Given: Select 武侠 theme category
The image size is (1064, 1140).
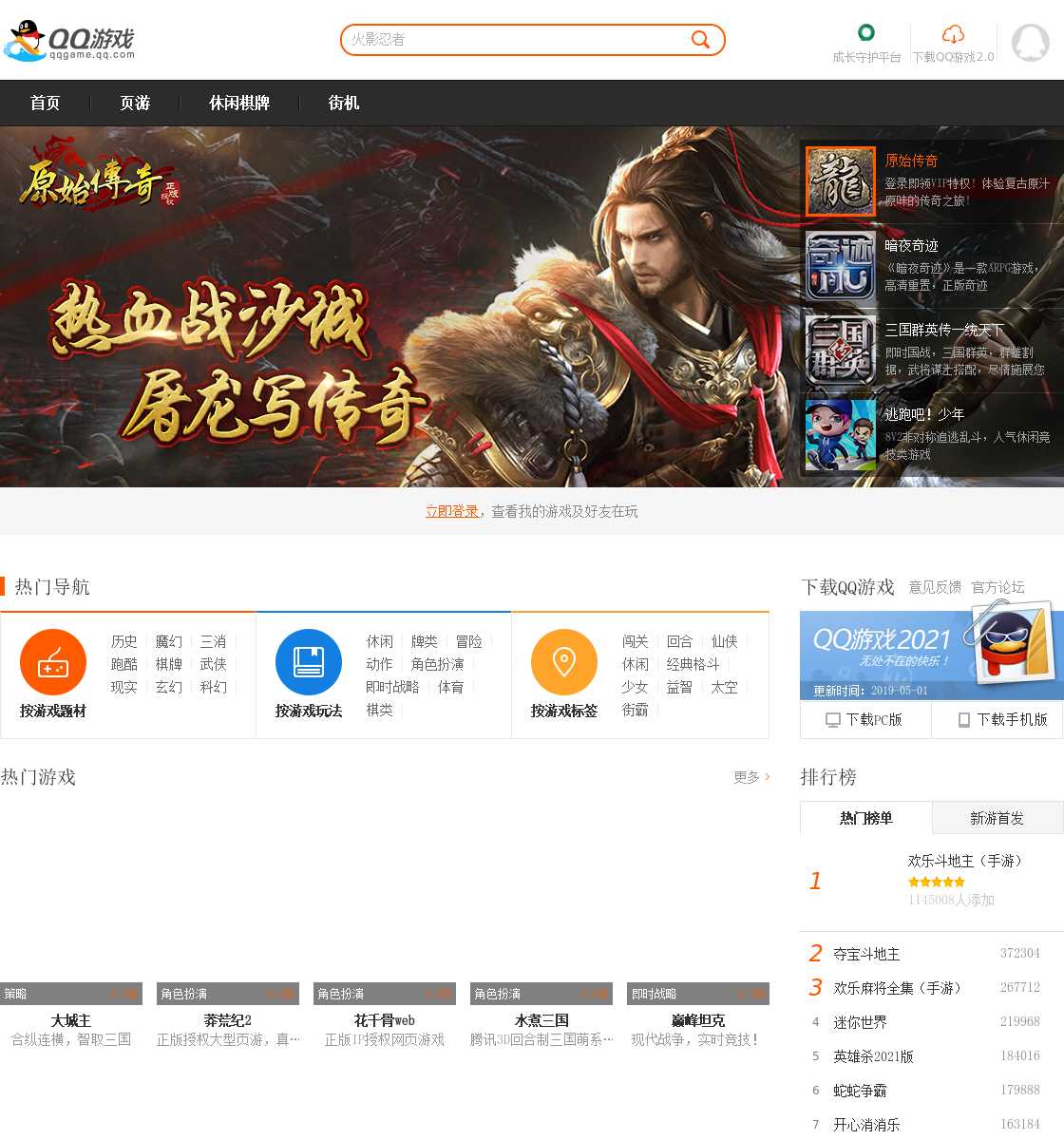Looking at the screenshot, I should [213, 664].
